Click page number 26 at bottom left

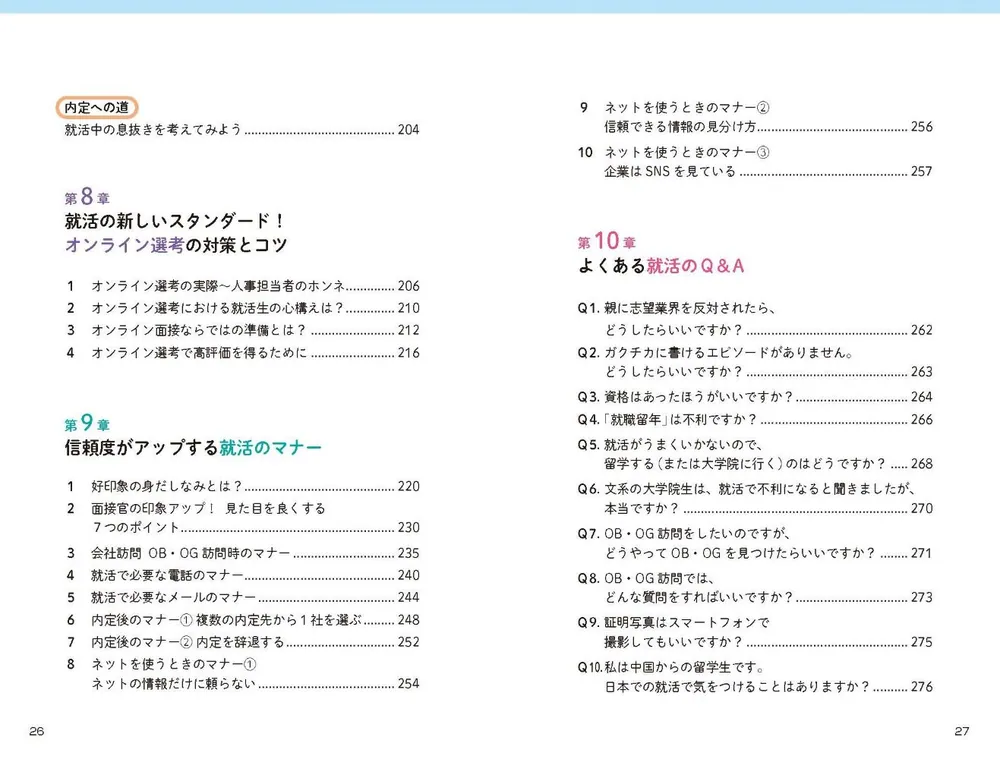click(x=35, y=732)
